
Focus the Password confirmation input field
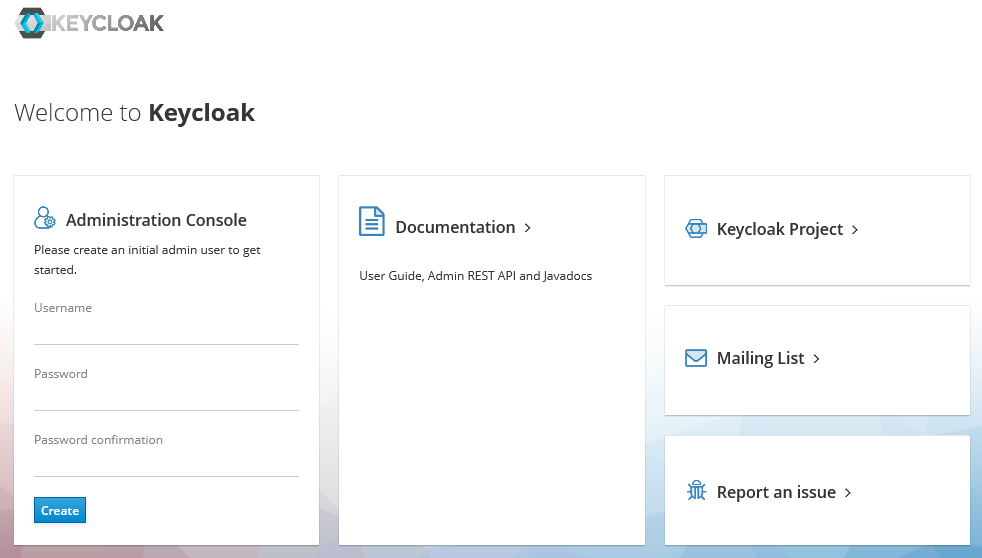(166, 464)
